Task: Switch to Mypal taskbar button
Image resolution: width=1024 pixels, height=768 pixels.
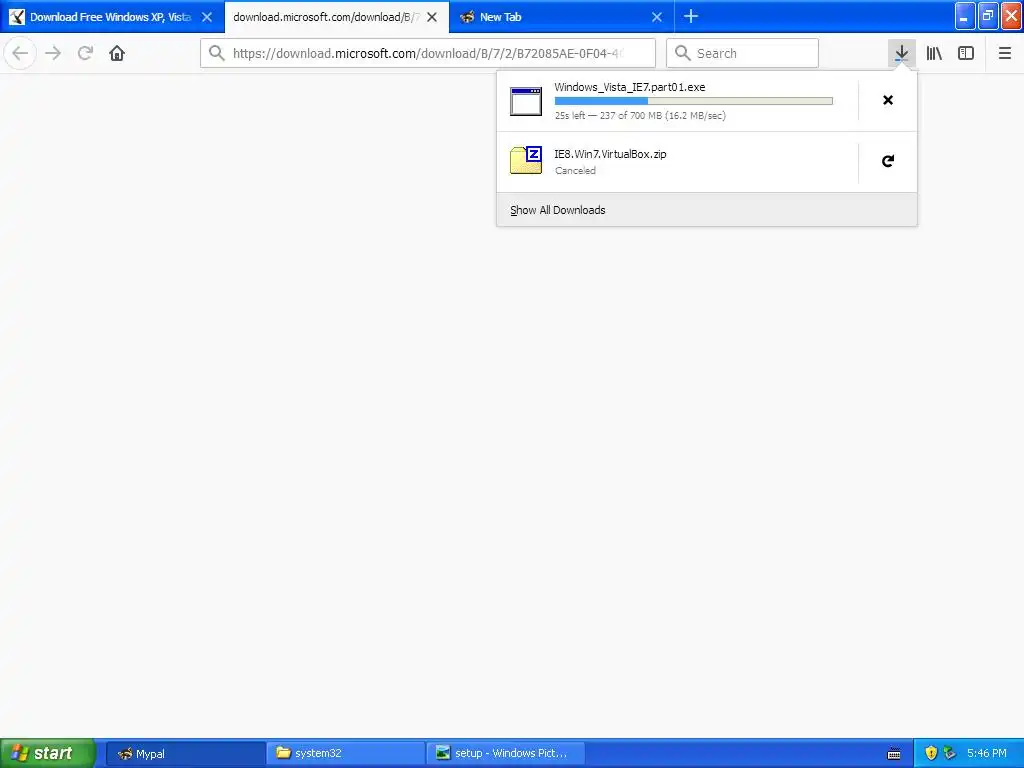Action: [x=185, y=753]
